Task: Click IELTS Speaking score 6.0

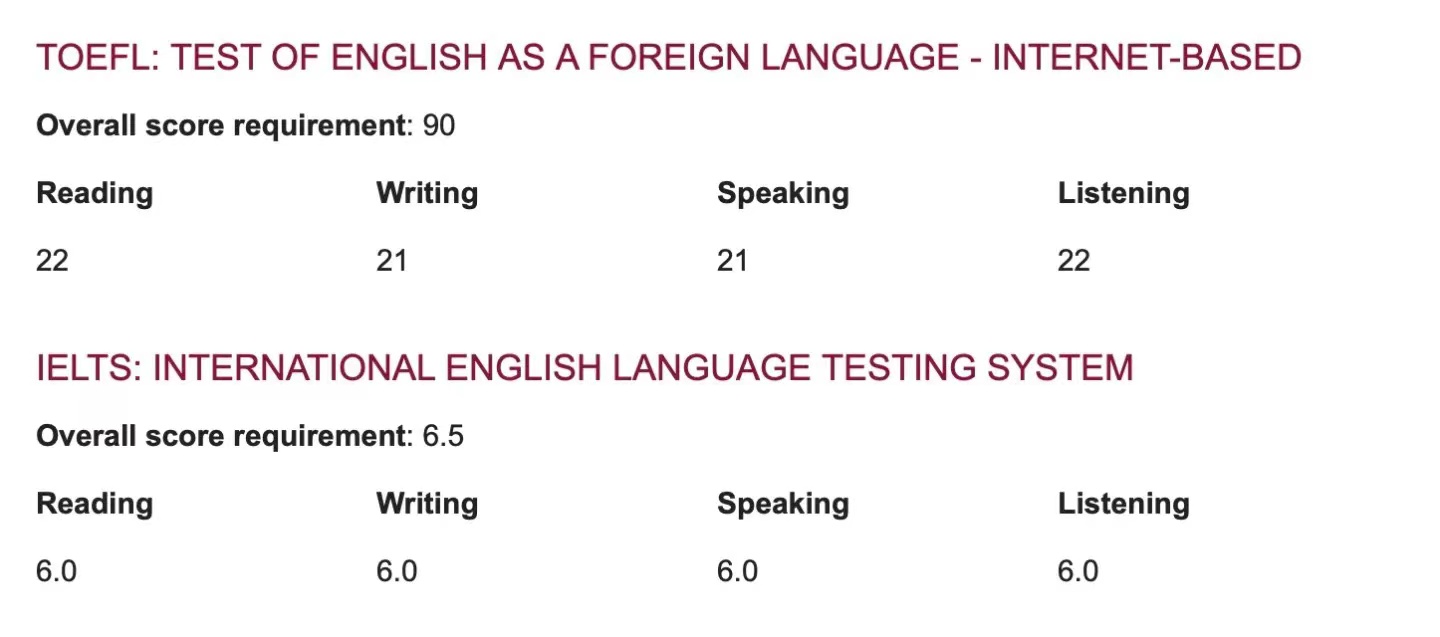Action: point(738,571)
